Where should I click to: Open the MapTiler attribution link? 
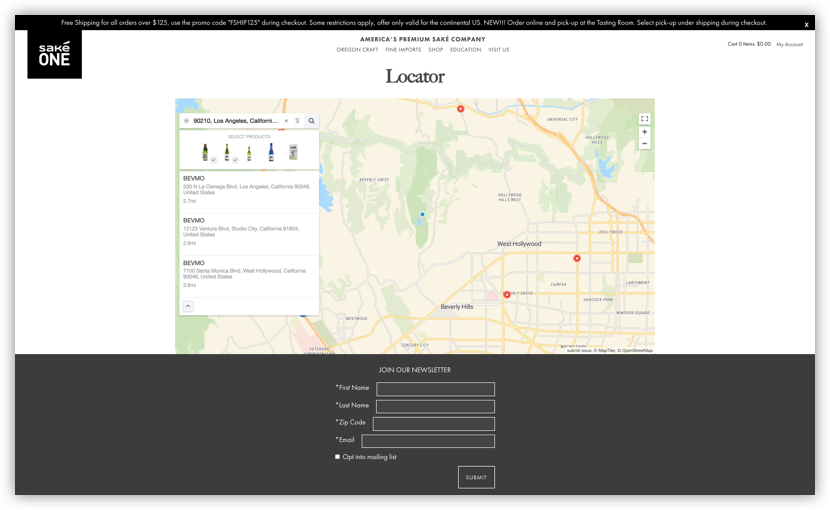pos(604,351)
